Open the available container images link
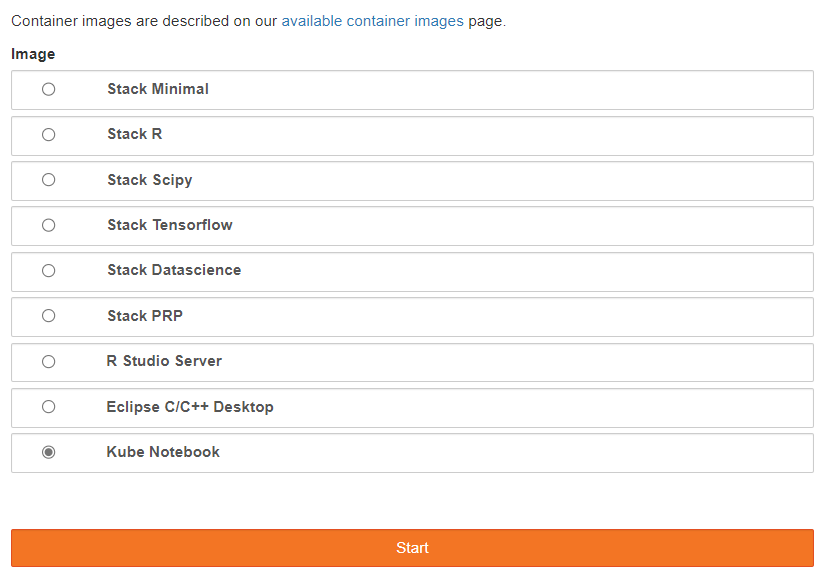824x574 pixels. [x=372, y=21]
